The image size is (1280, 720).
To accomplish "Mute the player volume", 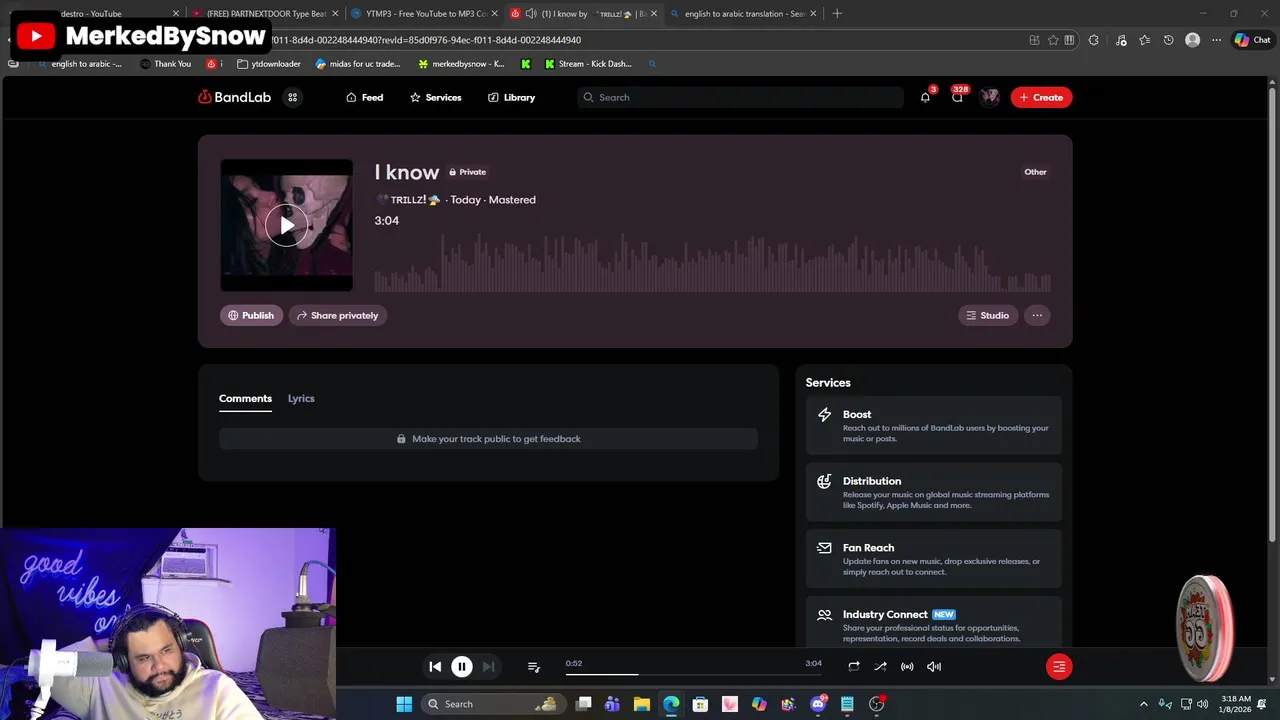I will 934,666.
